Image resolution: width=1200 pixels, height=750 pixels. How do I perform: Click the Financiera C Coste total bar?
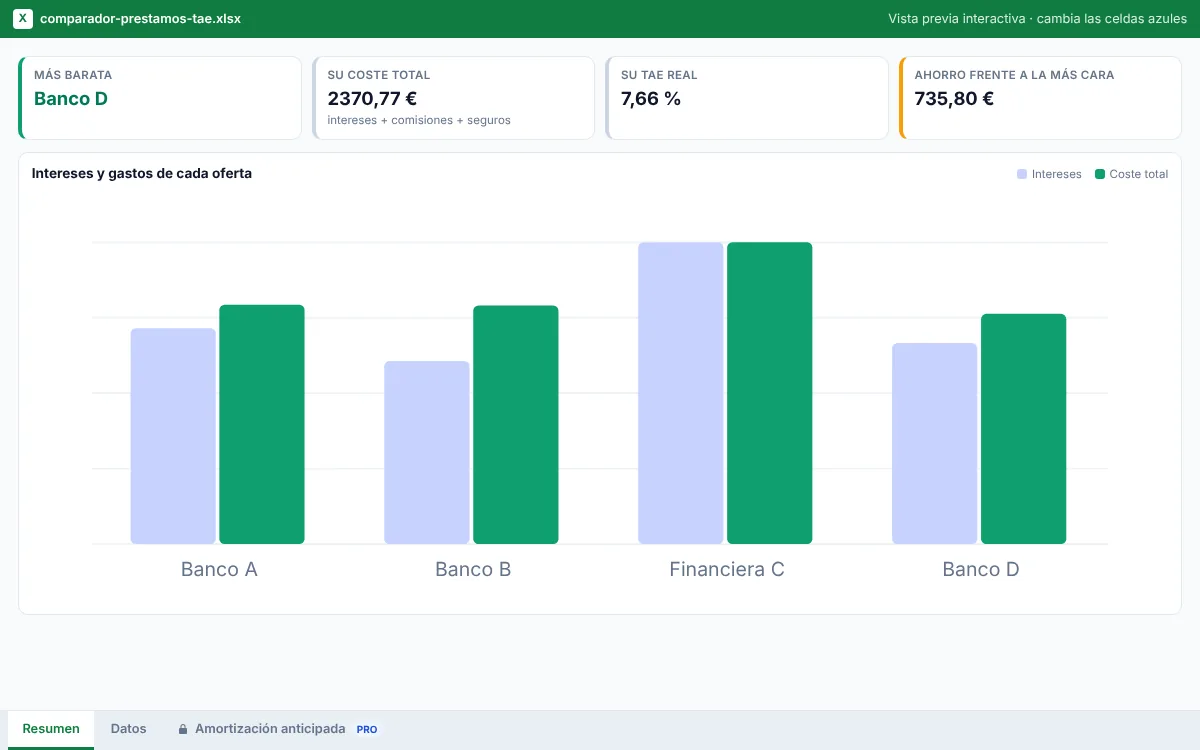coord(770,393)
